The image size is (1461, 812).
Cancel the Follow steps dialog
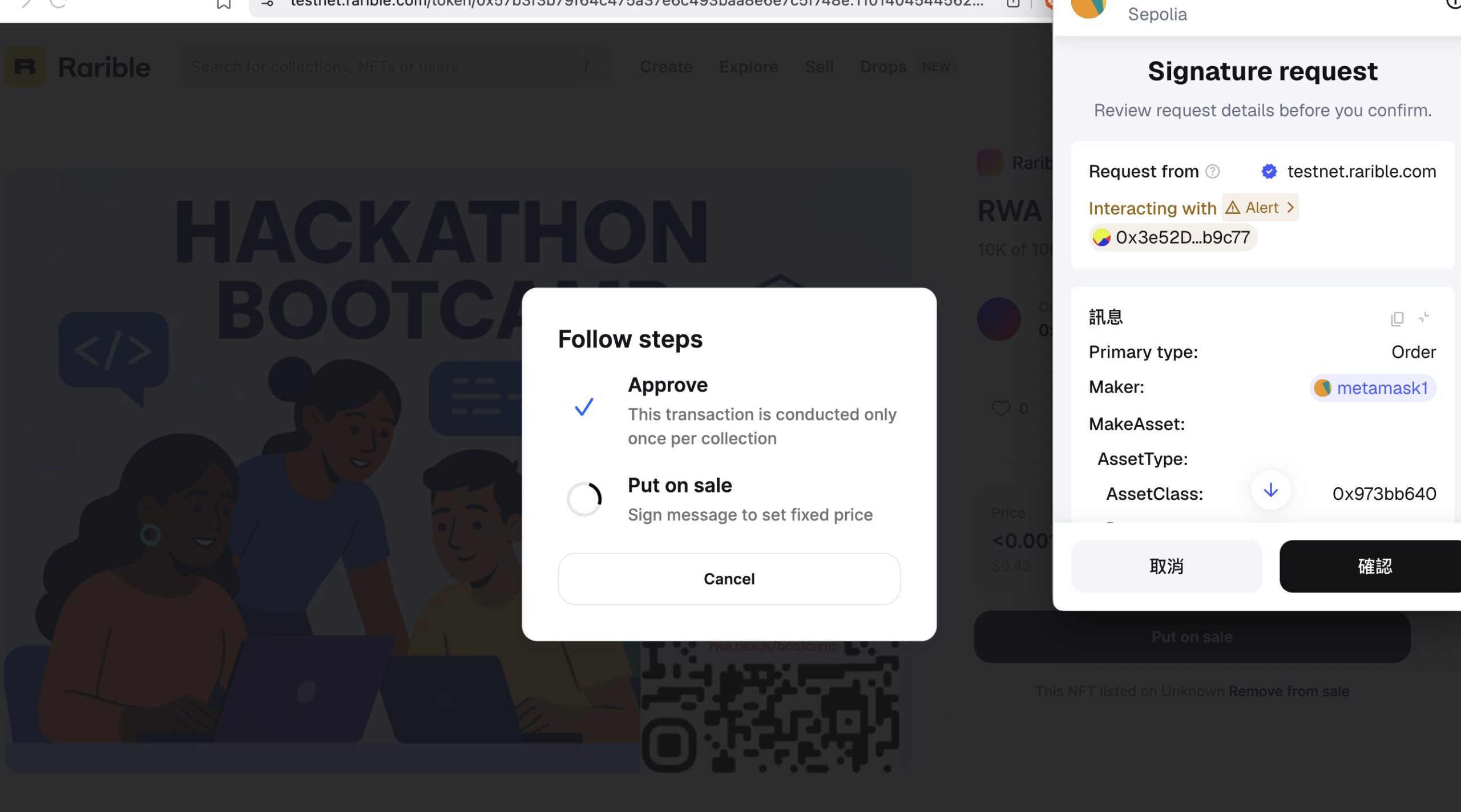pos(729,579)
